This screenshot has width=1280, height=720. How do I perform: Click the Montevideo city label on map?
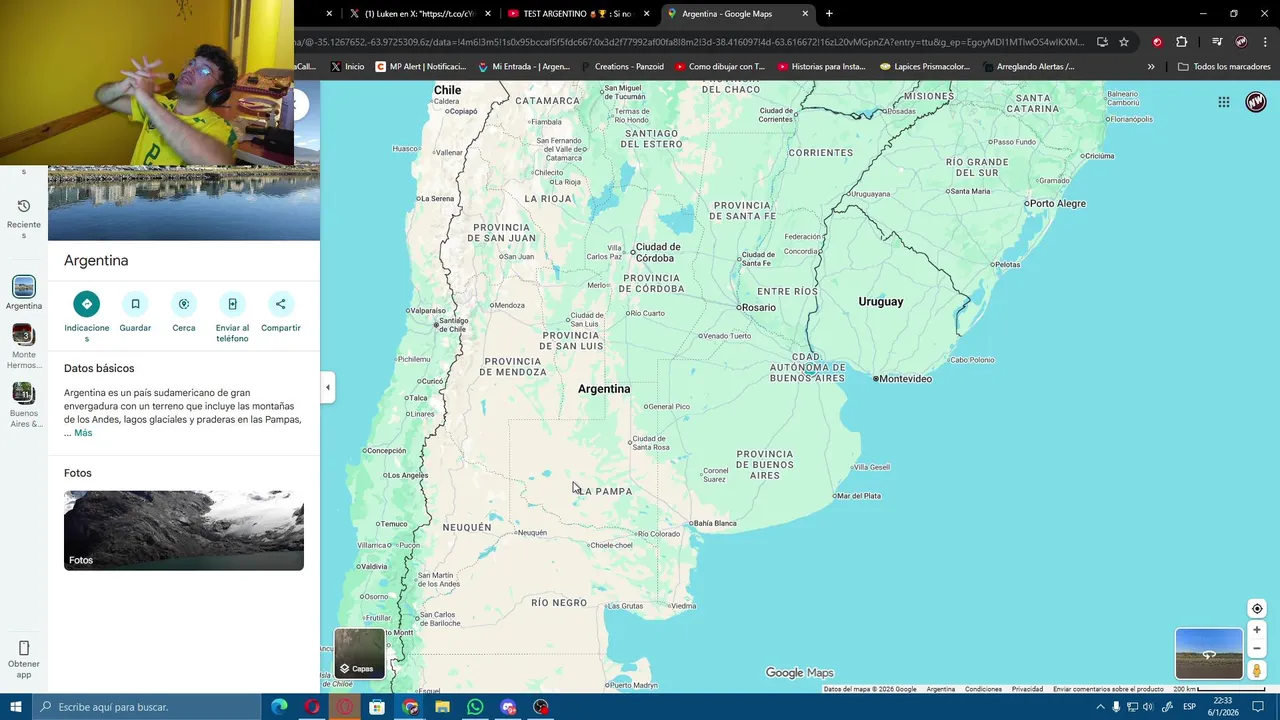904,379
